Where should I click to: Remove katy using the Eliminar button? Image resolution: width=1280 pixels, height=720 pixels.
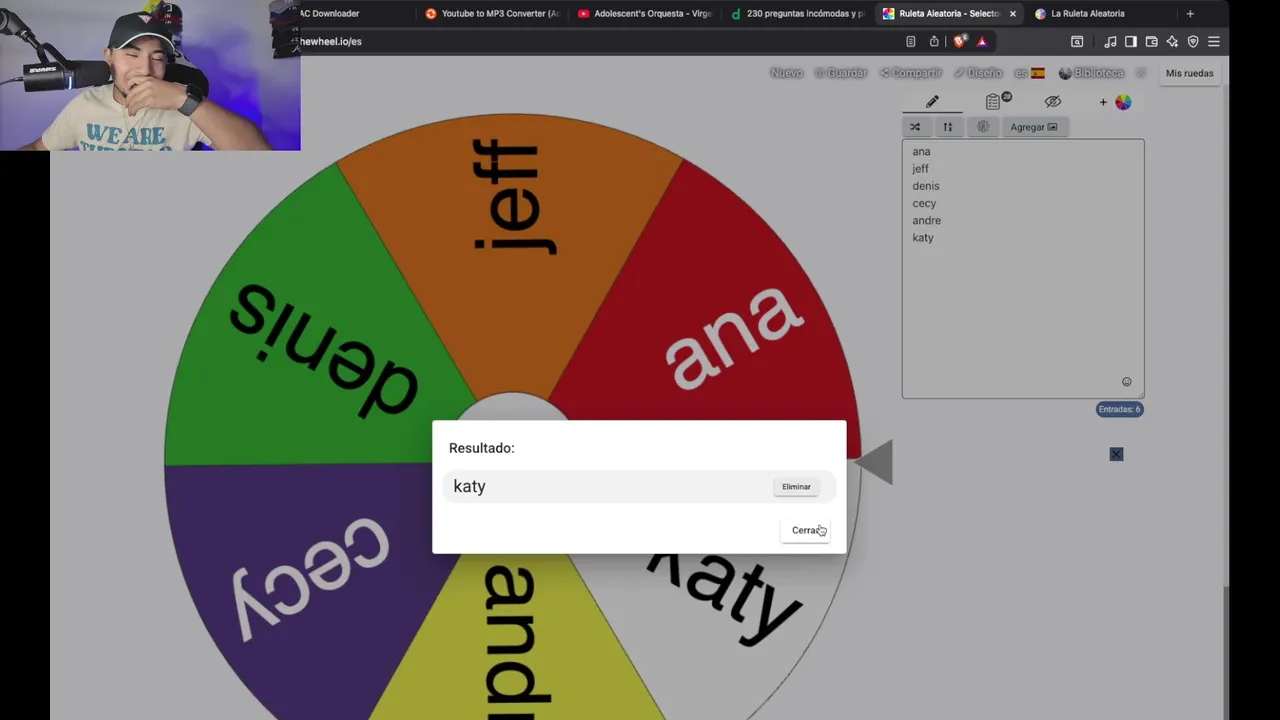(796, 487)
